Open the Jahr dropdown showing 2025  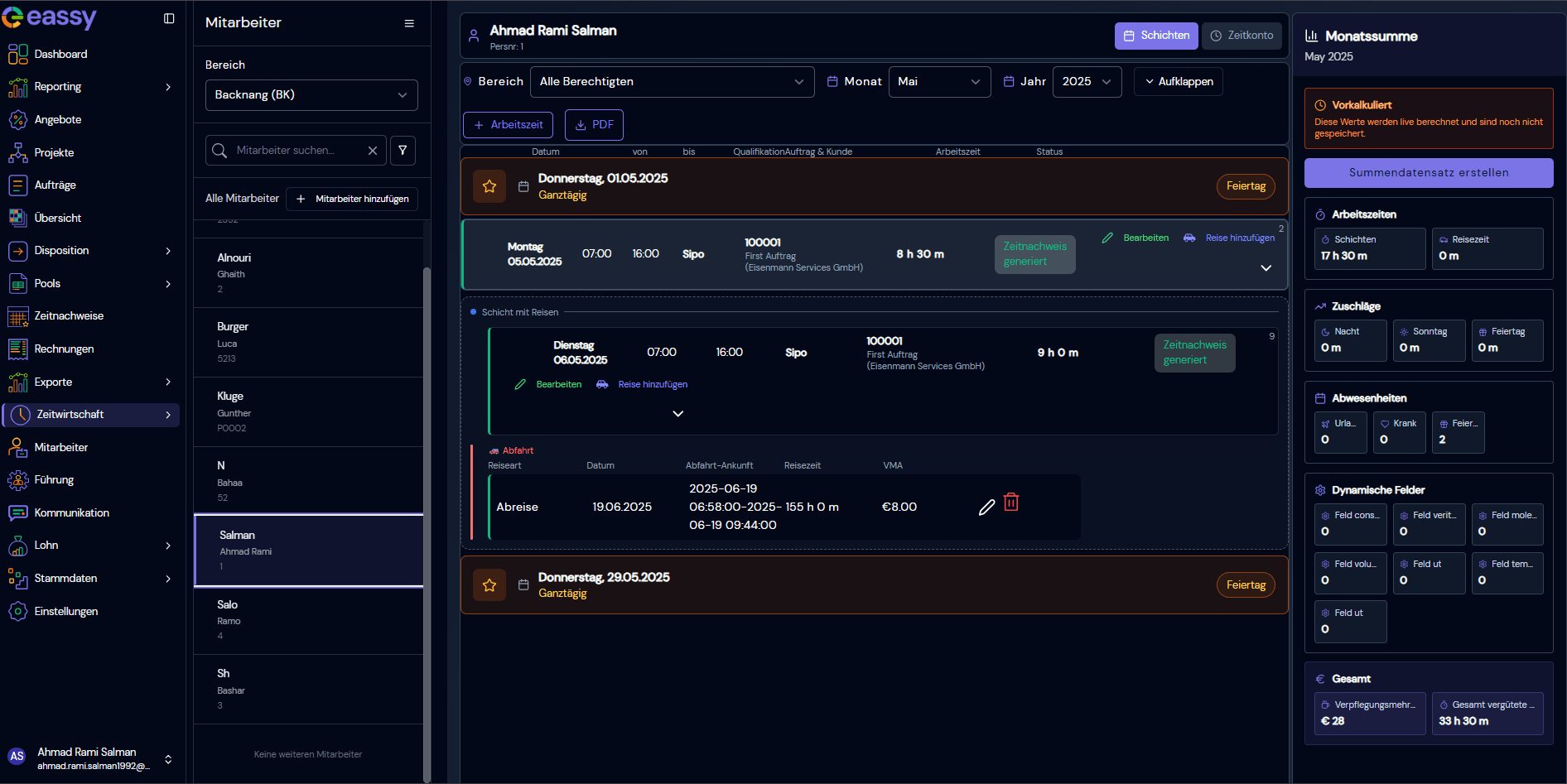[x=1087, y=81]
